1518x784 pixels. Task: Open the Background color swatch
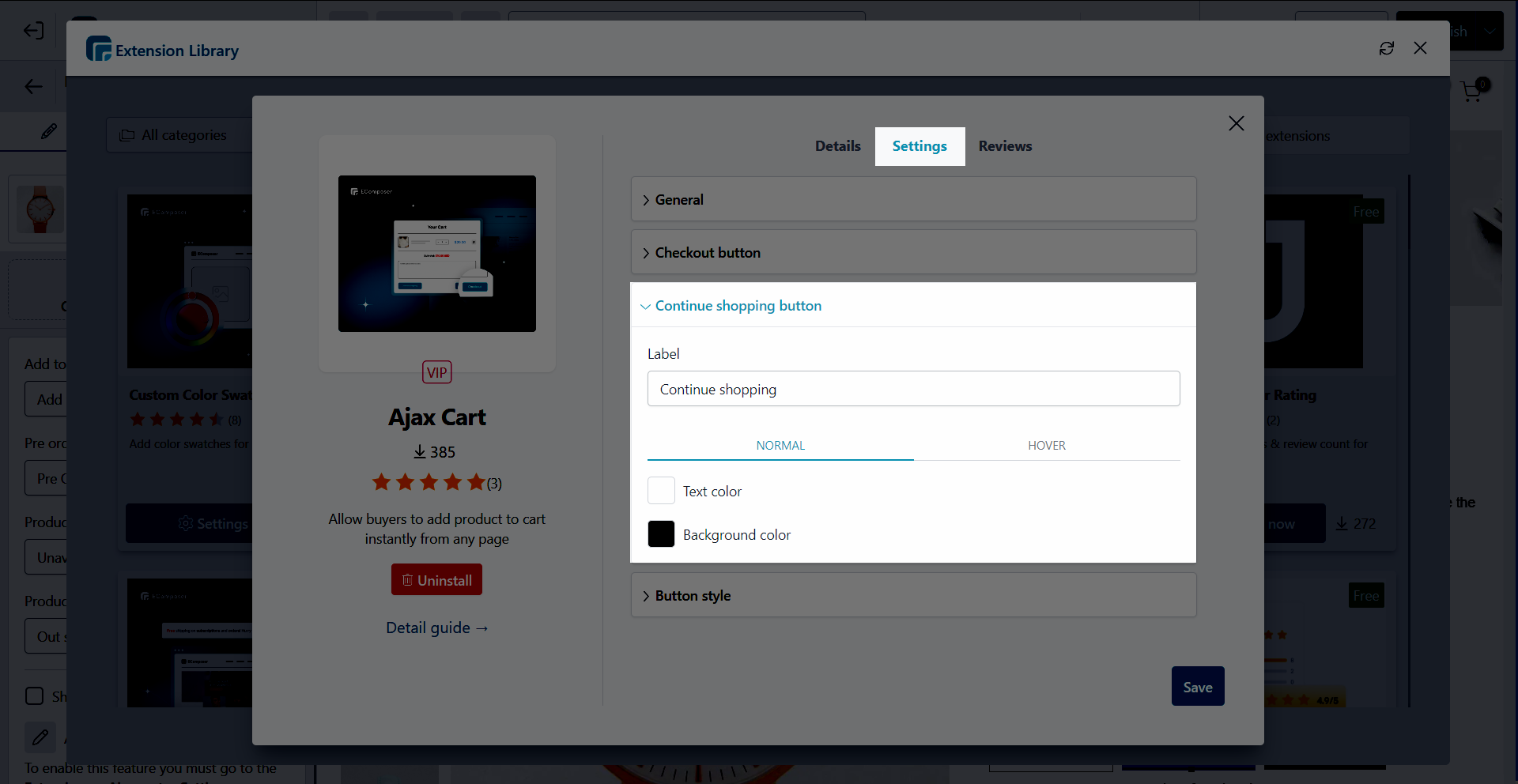pos(661,534)
